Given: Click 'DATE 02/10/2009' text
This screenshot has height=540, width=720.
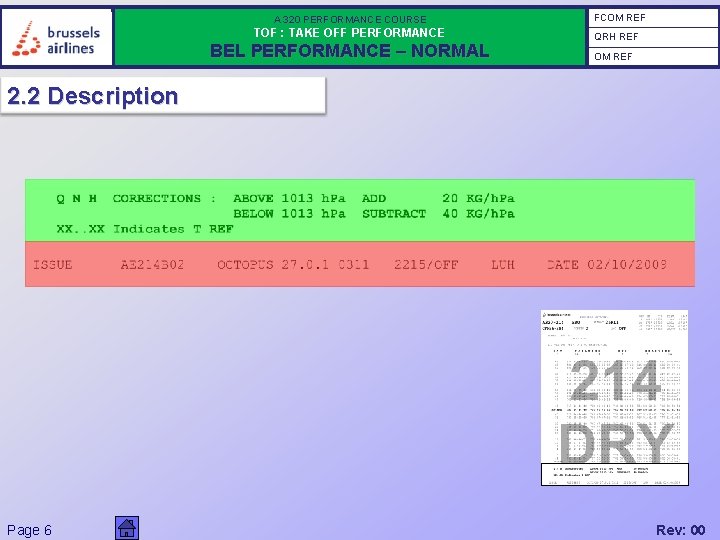Looking at the screenshot, I should coord(607,264).
